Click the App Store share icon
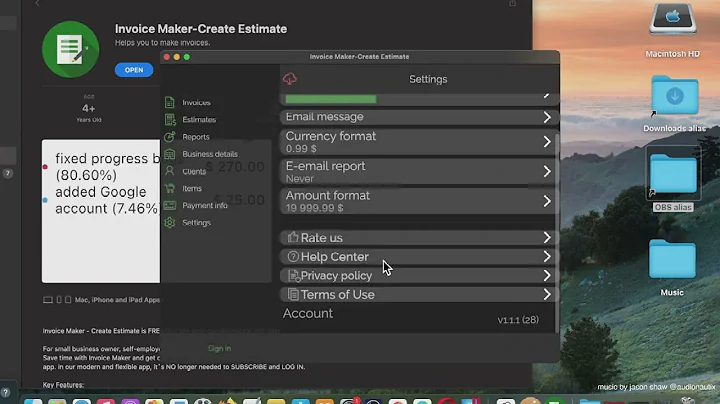Image resolution: width=720 pixels, height=404 pixels. tap(512, 3)
